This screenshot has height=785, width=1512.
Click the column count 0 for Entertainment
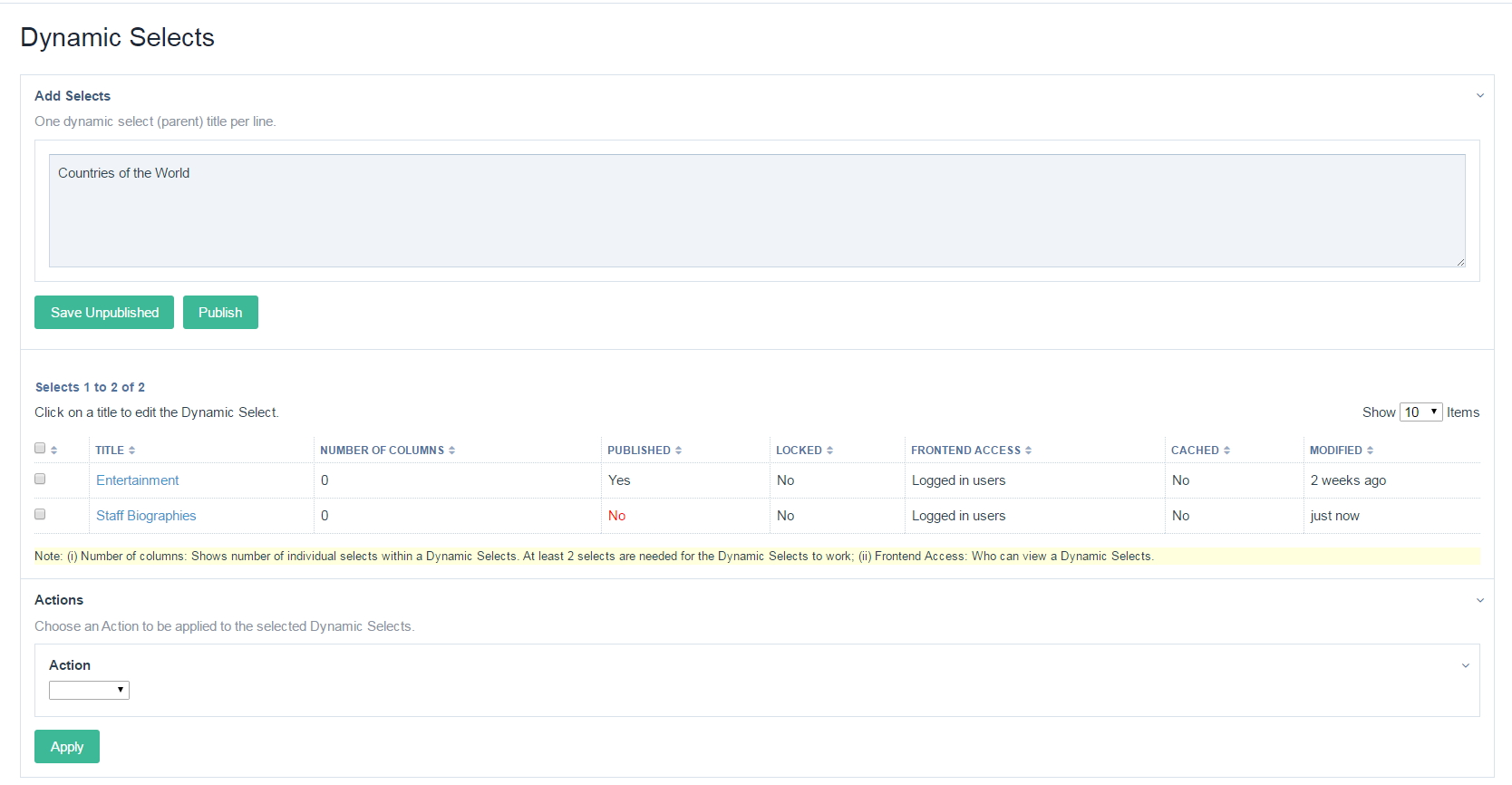tap(325, 480)
